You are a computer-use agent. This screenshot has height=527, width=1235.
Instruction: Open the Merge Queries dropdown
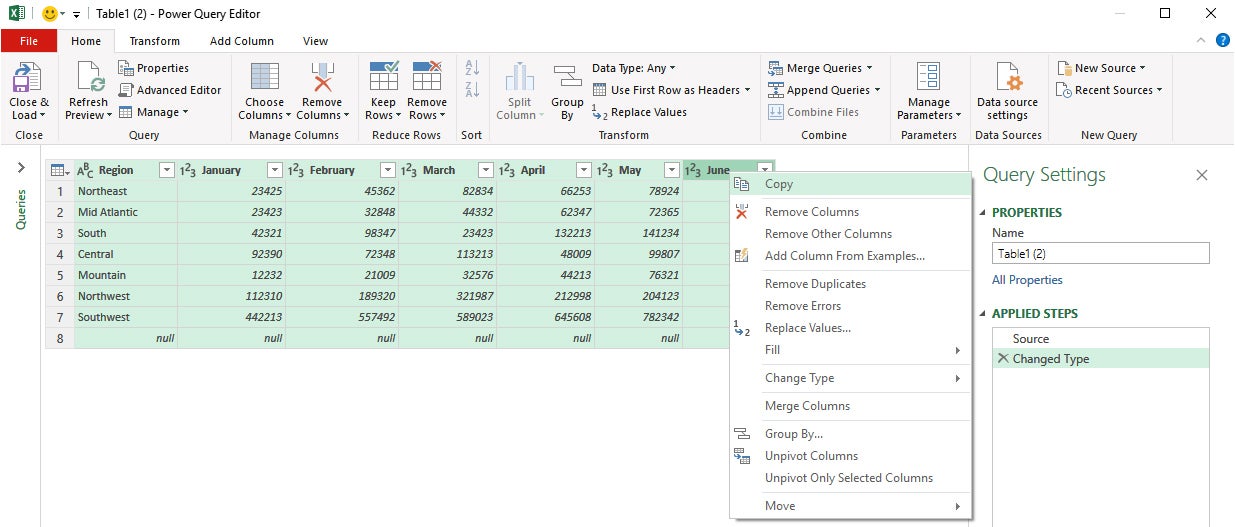coord(820,68)
